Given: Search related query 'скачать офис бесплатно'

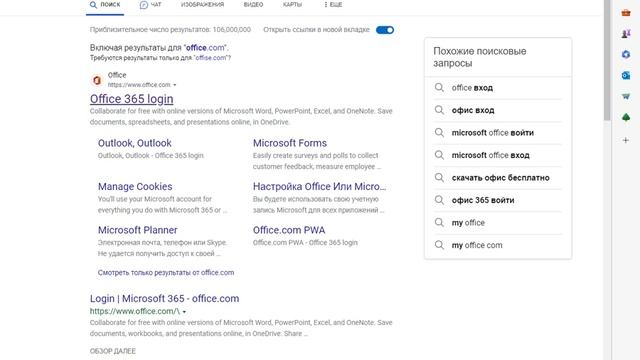Looking at the screenshot, I should click(500, 178).
